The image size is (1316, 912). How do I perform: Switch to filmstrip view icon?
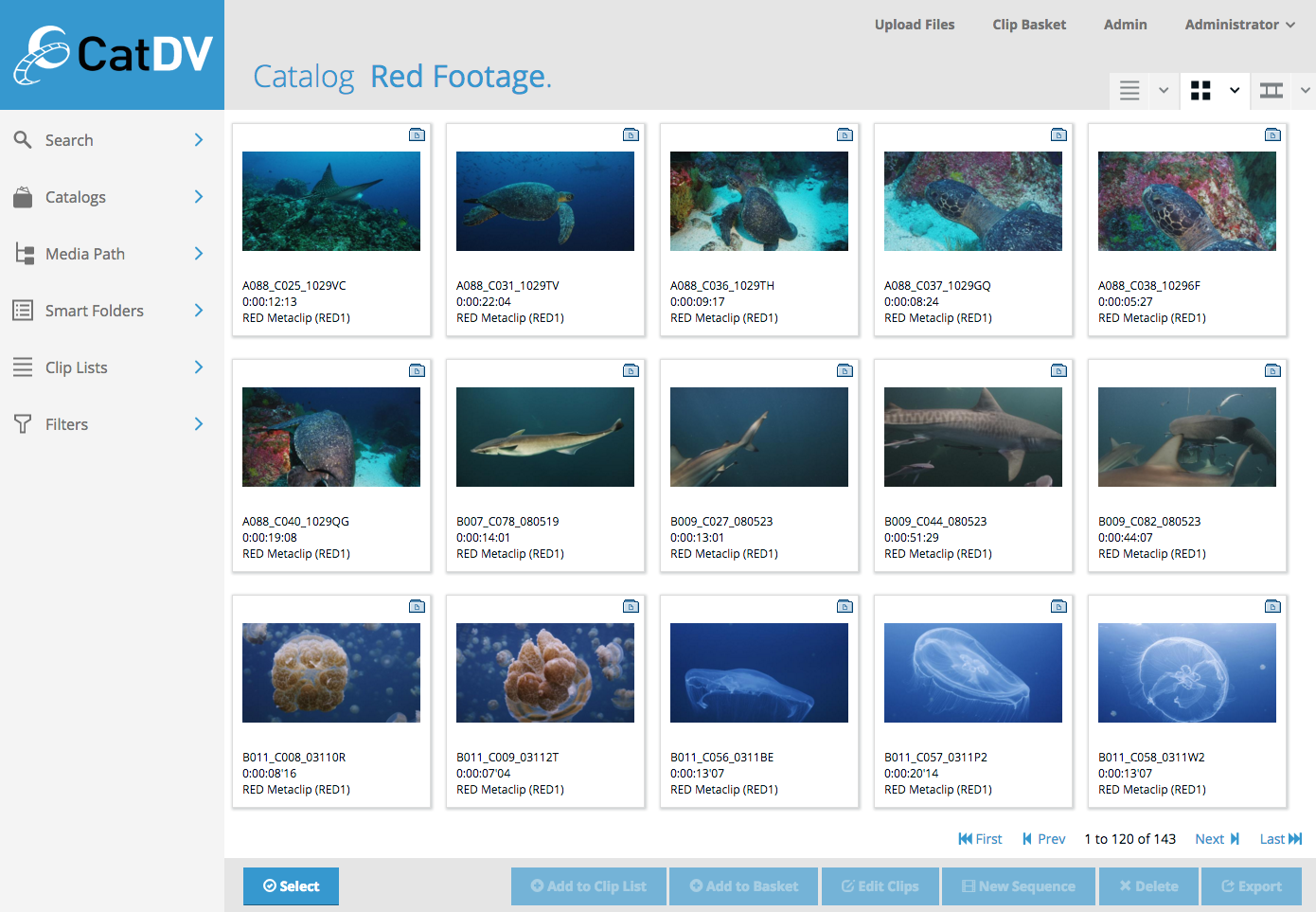pos(1272,91)
